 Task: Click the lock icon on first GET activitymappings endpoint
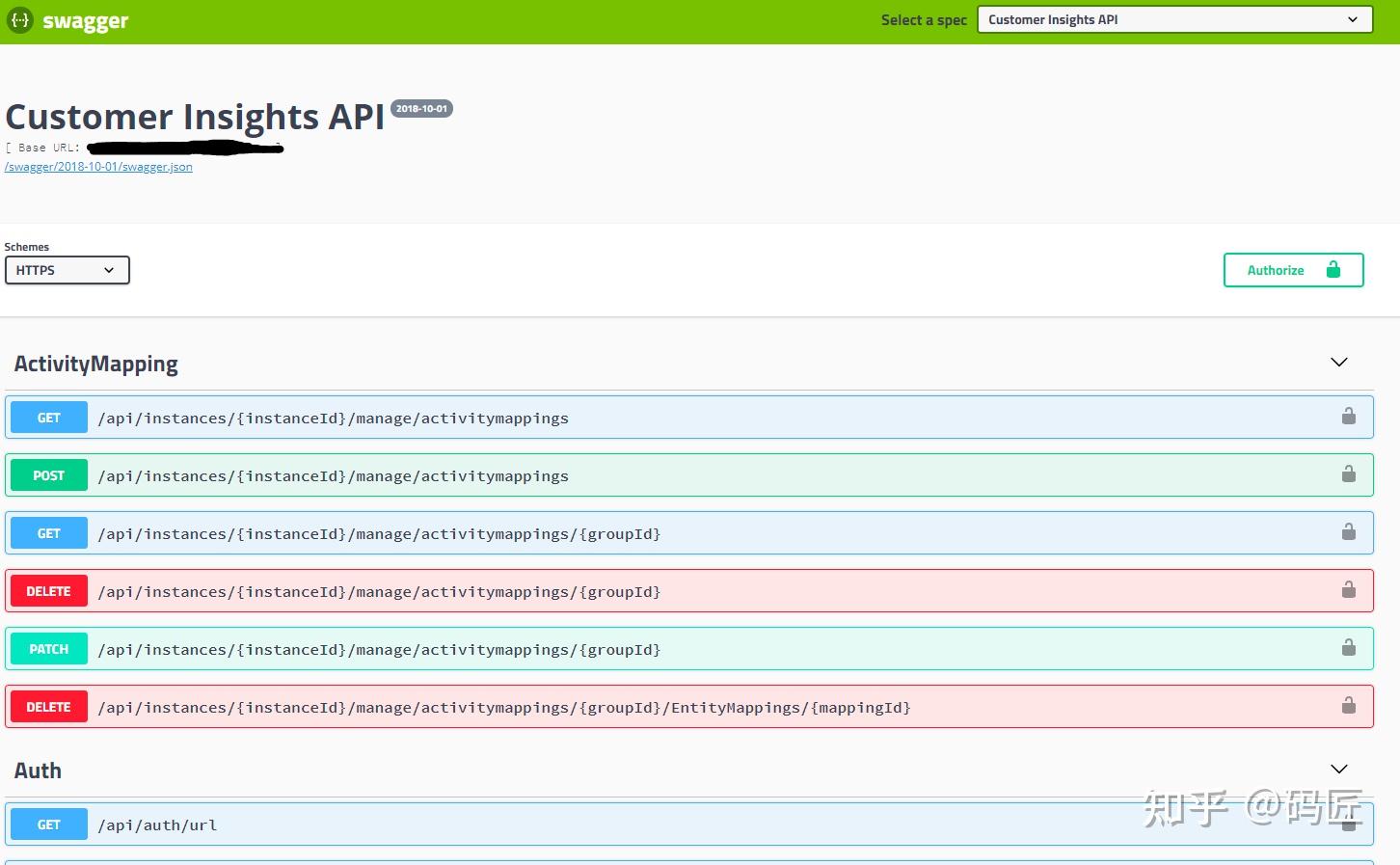pyautogui.click(x=1348, y=417)
